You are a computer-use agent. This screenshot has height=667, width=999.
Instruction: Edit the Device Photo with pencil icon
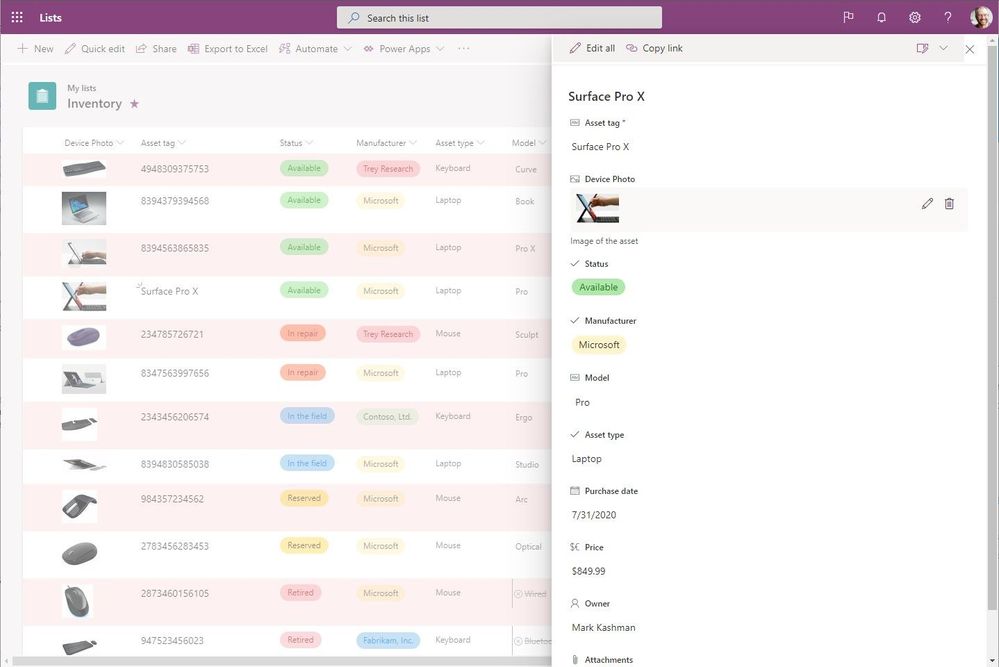point(927,203)
